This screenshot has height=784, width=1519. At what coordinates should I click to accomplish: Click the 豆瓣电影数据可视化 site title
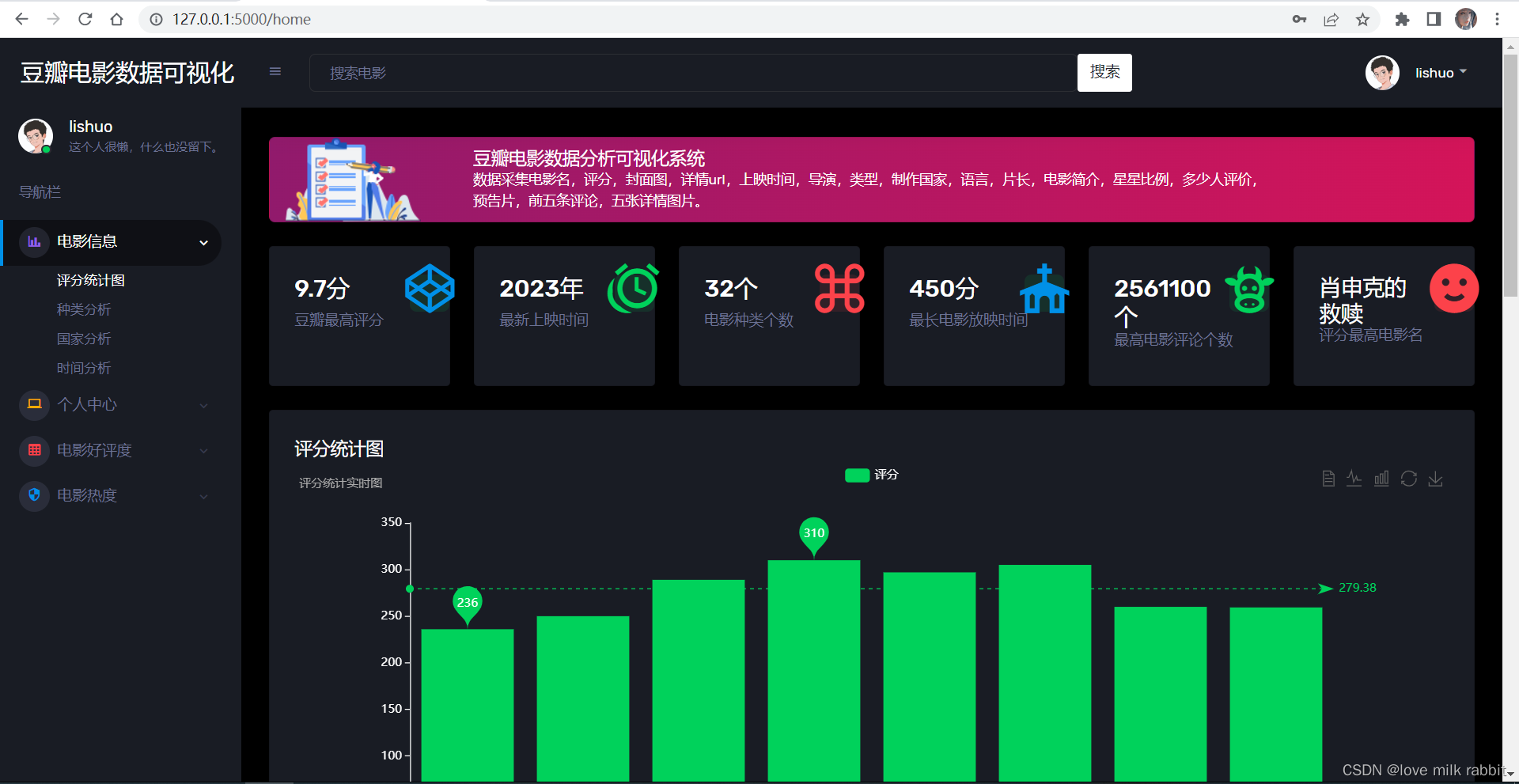point(127,73)
